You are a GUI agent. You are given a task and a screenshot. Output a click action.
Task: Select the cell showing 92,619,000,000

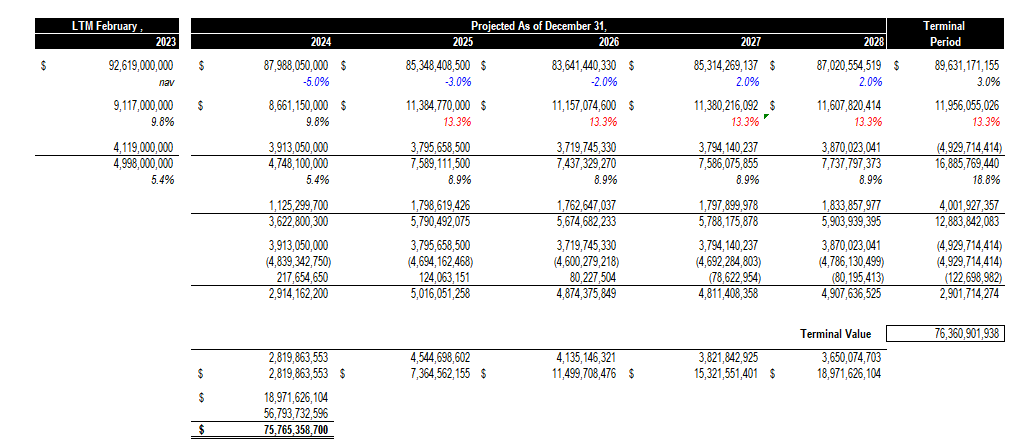140,66
